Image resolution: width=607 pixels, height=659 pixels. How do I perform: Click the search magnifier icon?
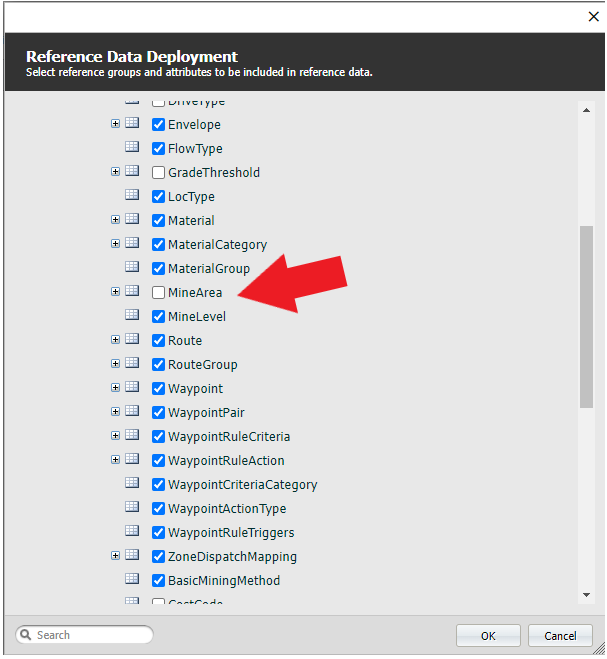[27, 635]
